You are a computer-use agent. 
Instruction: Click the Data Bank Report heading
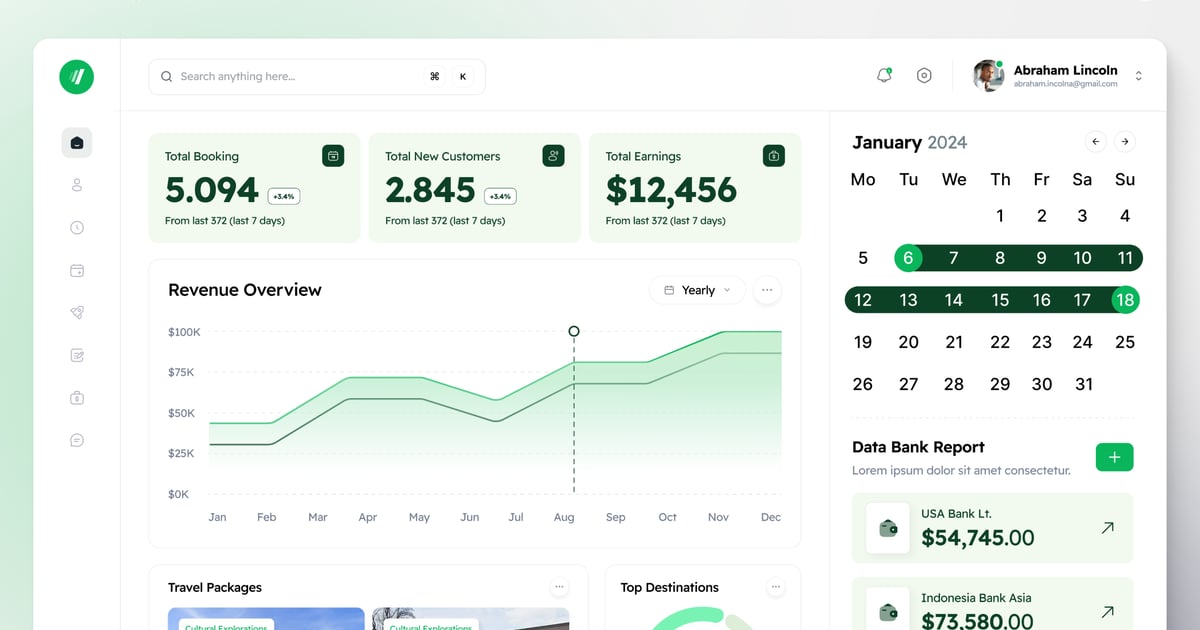pos(918,447)
